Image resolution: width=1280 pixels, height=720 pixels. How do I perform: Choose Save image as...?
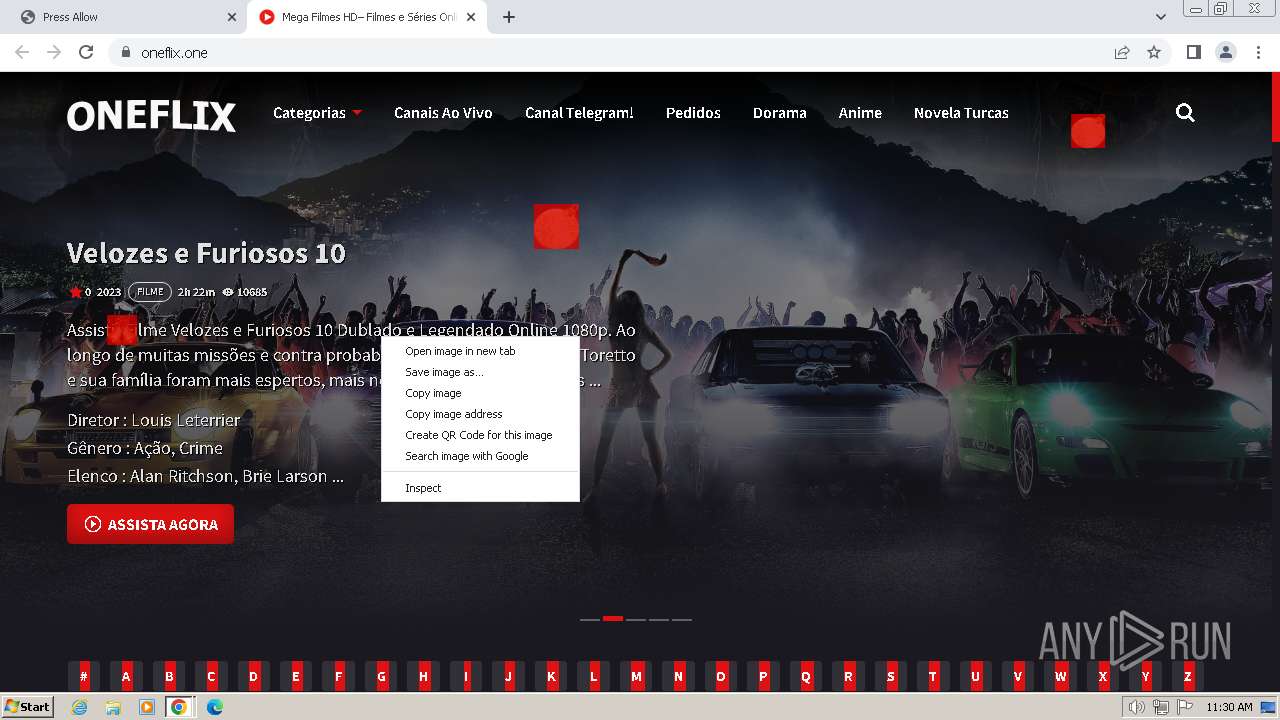click(480, 372)
